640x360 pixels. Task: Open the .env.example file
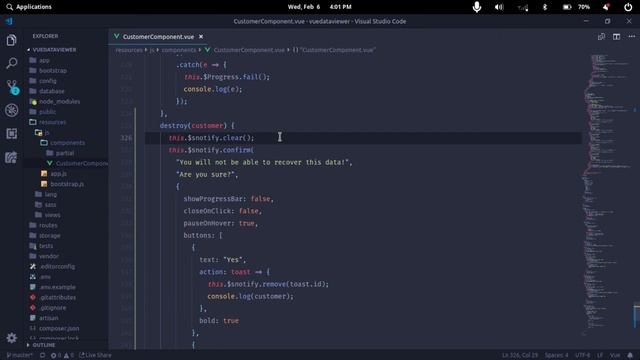pos(58,287)
